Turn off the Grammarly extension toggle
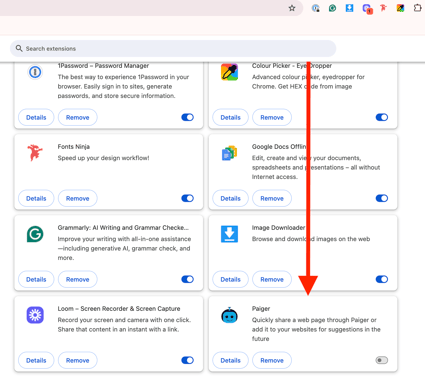The height and width of the screenshot is (380, 425). (187, 279)
